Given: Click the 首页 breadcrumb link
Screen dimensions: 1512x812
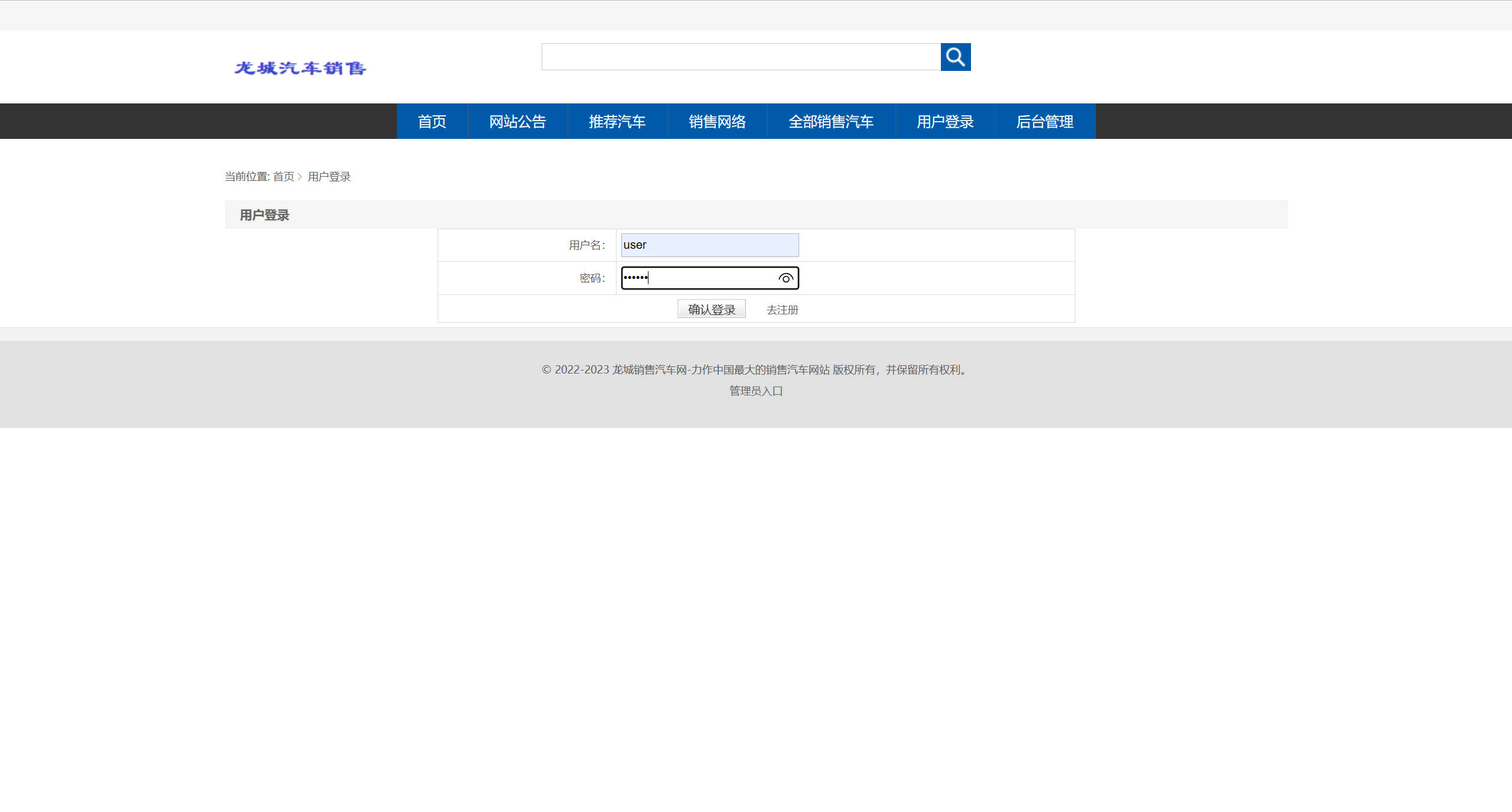Looking at the screenshot, I should pos(283,176).
